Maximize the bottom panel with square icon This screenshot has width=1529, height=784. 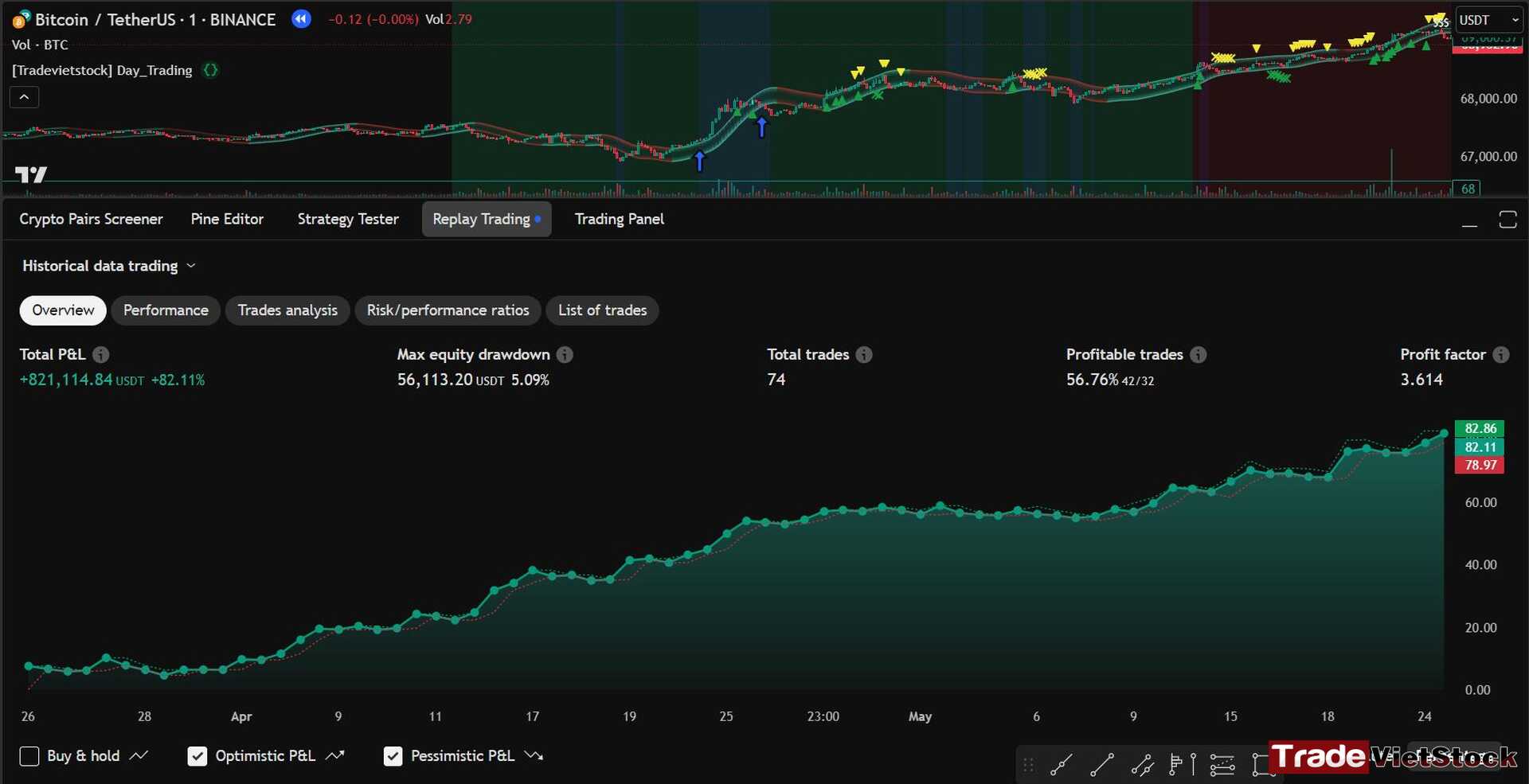[x=1507, y=220]
